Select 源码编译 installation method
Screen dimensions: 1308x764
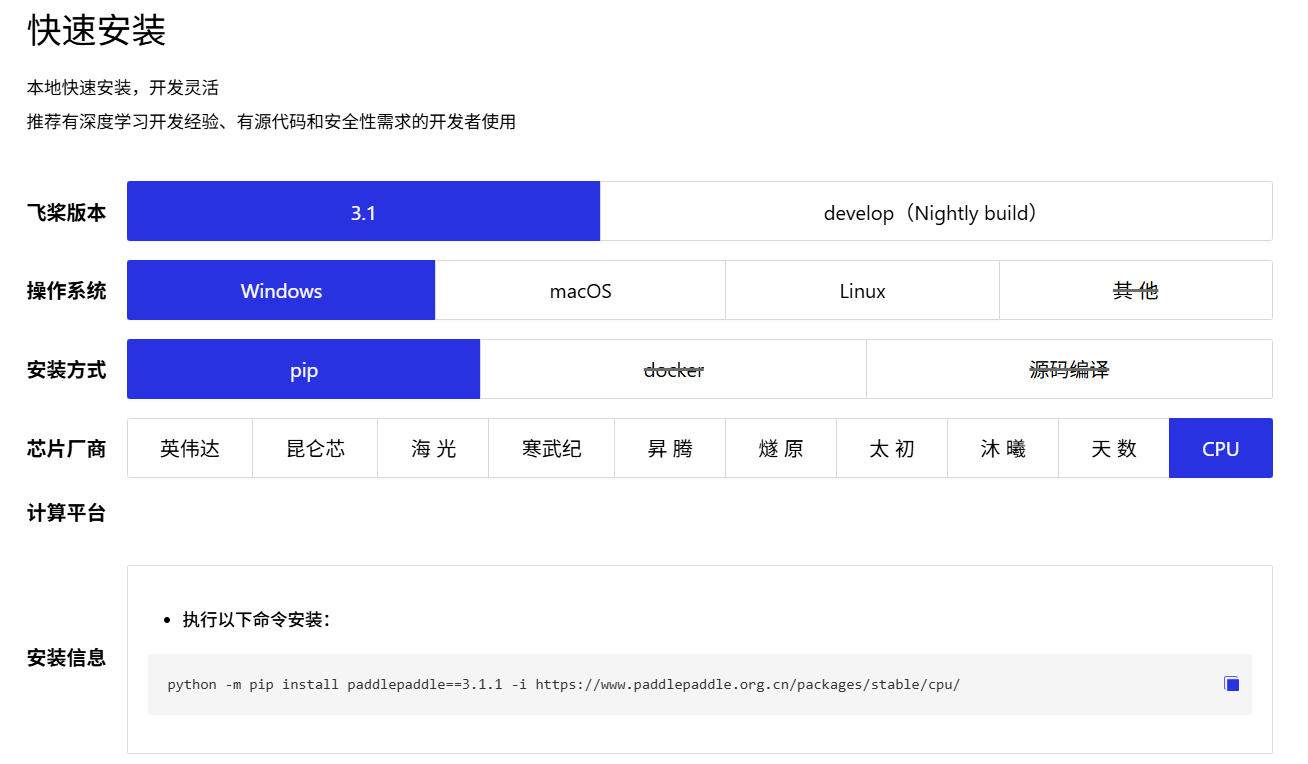[1069, 369]
